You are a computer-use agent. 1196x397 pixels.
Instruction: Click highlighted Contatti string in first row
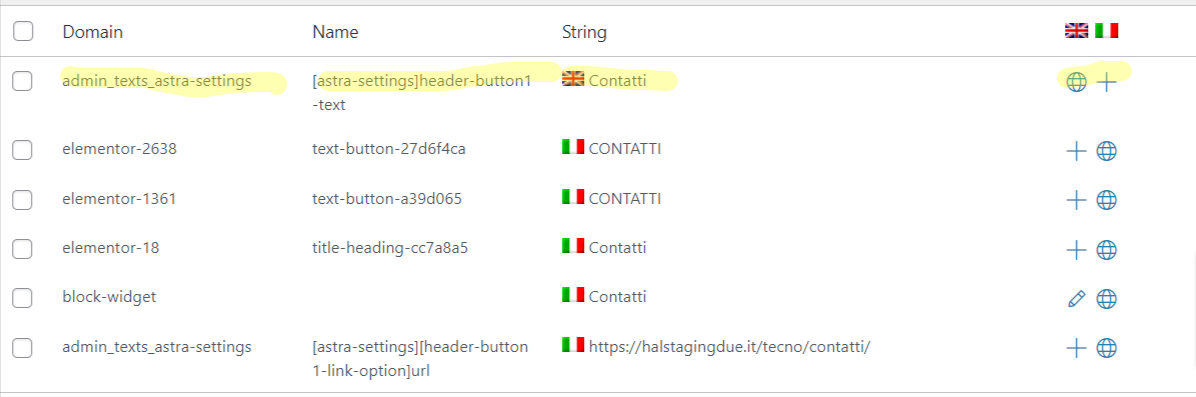[618, 80]
